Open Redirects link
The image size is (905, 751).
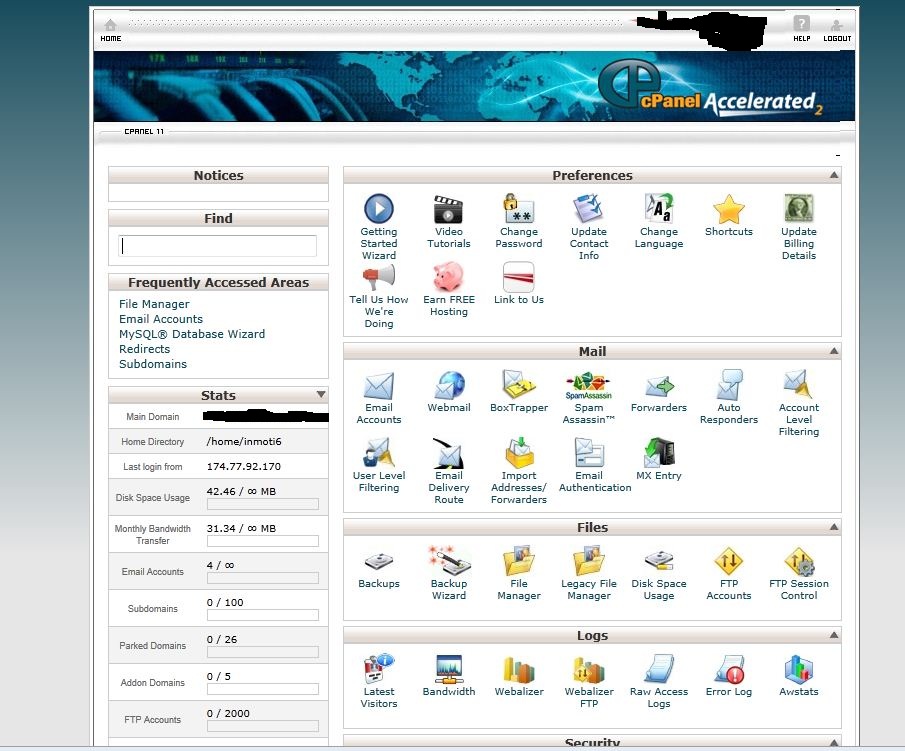[x=144, y=349]
